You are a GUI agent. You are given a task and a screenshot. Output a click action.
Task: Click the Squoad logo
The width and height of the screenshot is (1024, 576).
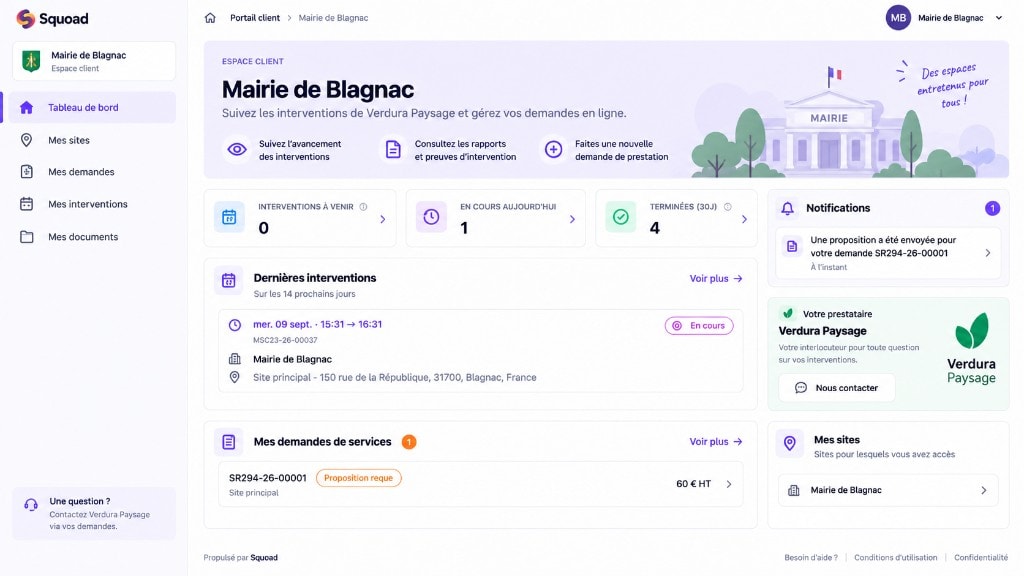[x=52, y=18]
